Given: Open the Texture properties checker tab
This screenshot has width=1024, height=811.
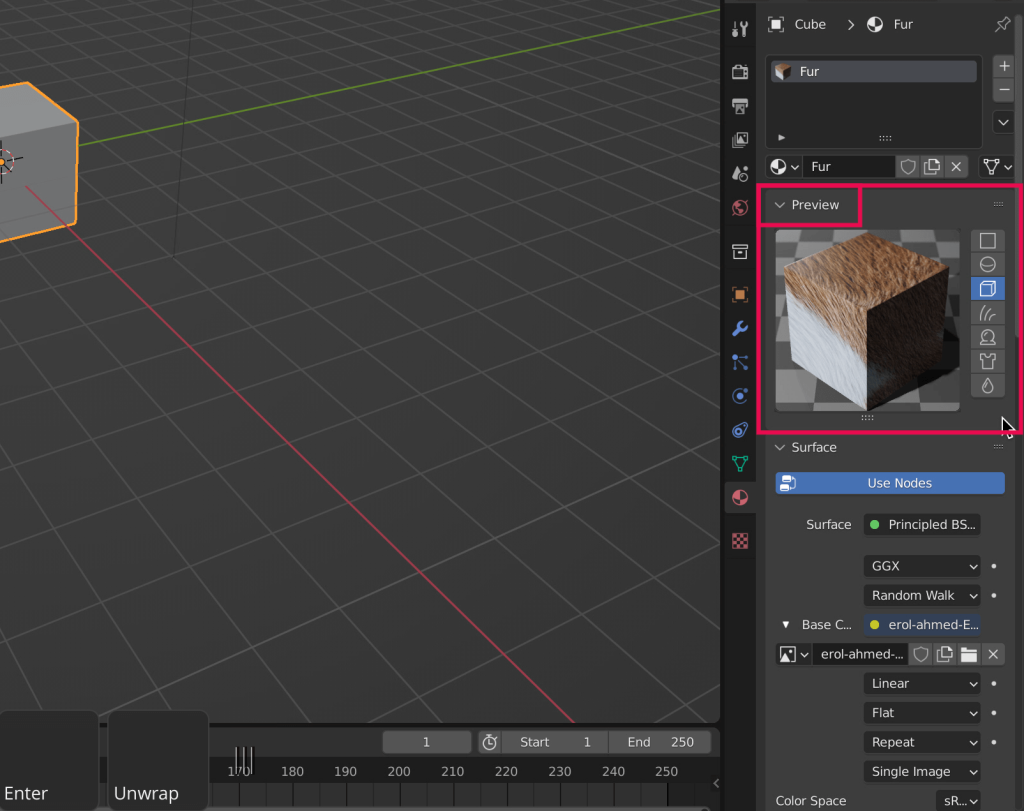Looking at the screenshot, I should tap(740, 541).
